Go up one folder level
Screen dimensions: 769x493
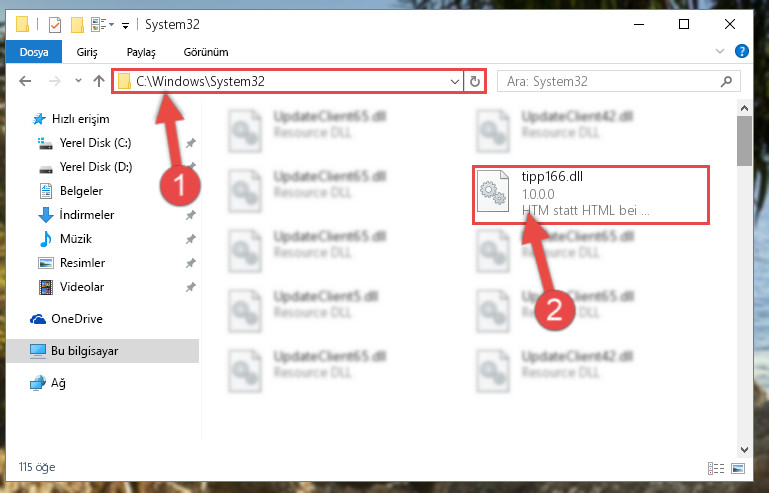(99, 81)
